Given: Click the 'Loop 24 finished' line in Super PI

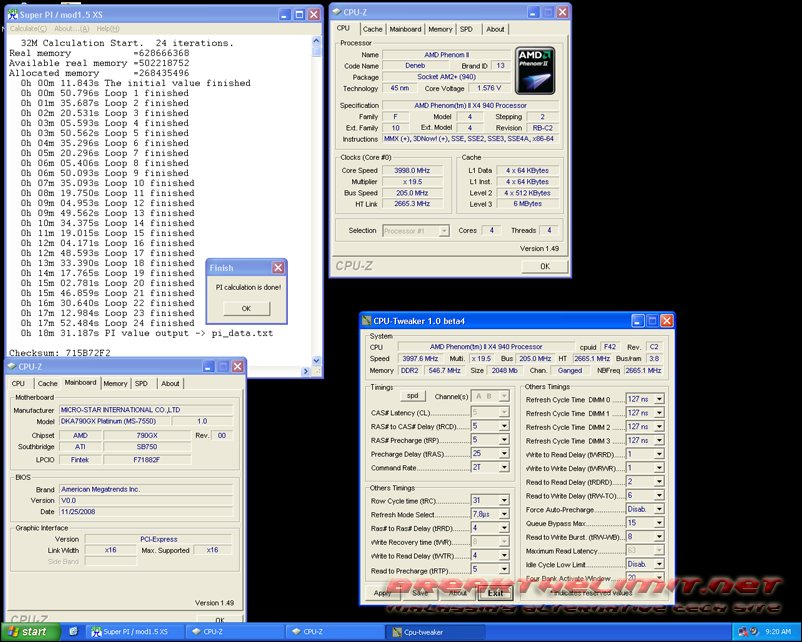Looking at the screenshot, I should (x=107, y=323).
